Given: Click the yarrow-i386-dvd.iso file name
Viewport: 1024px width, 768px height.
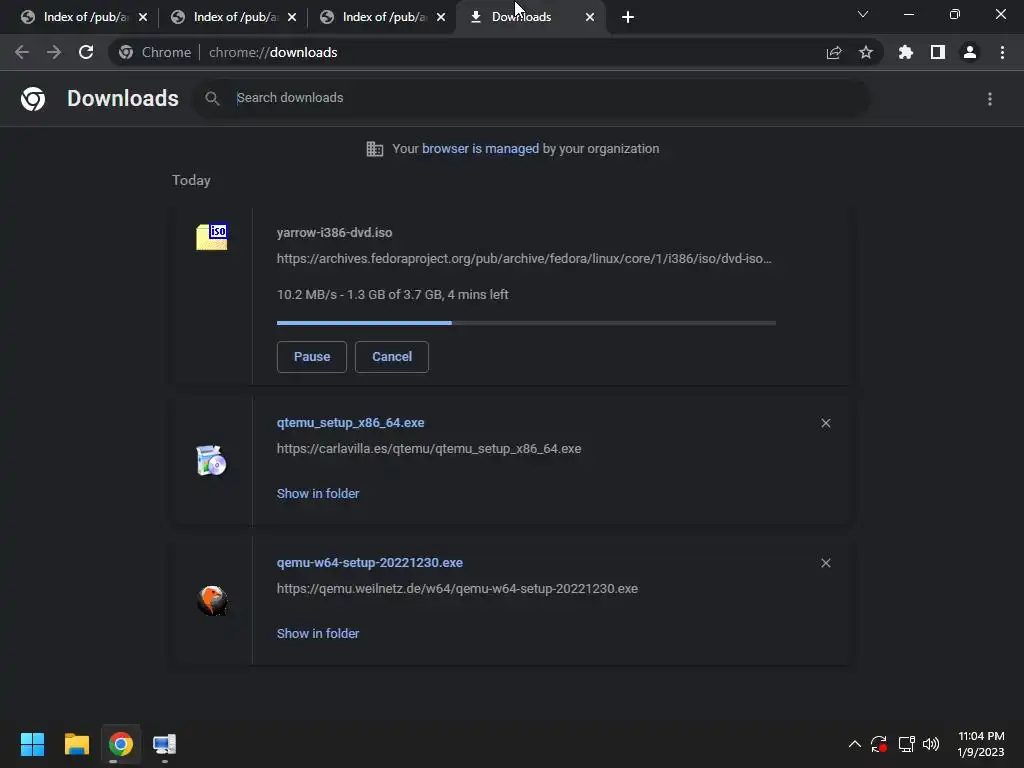Looking at the screenshot, I should click(334, 232).
